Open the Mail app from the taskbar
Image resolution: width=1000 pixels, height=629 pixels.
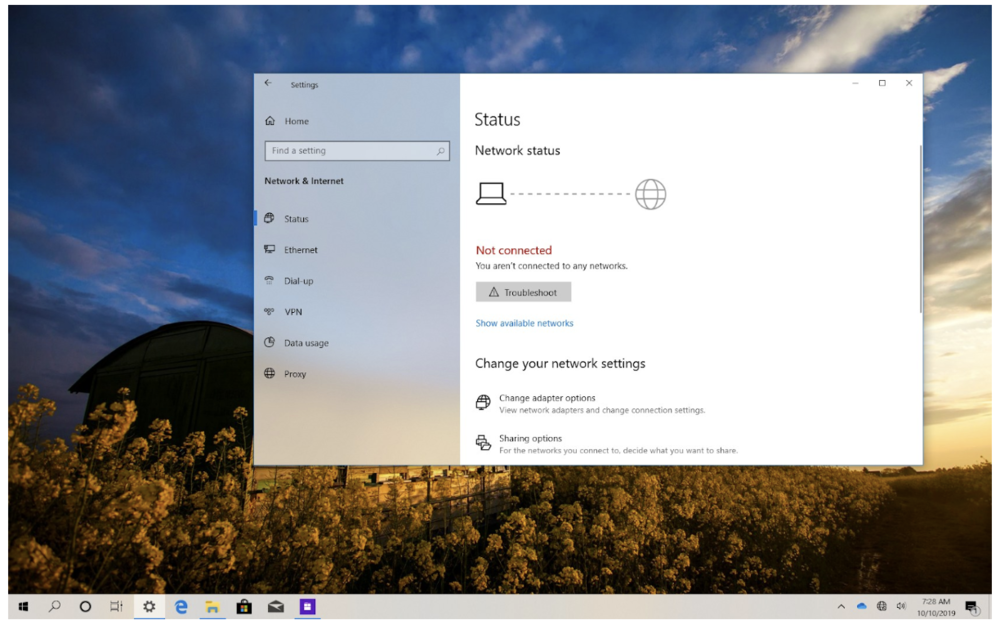tap(276, 607)
